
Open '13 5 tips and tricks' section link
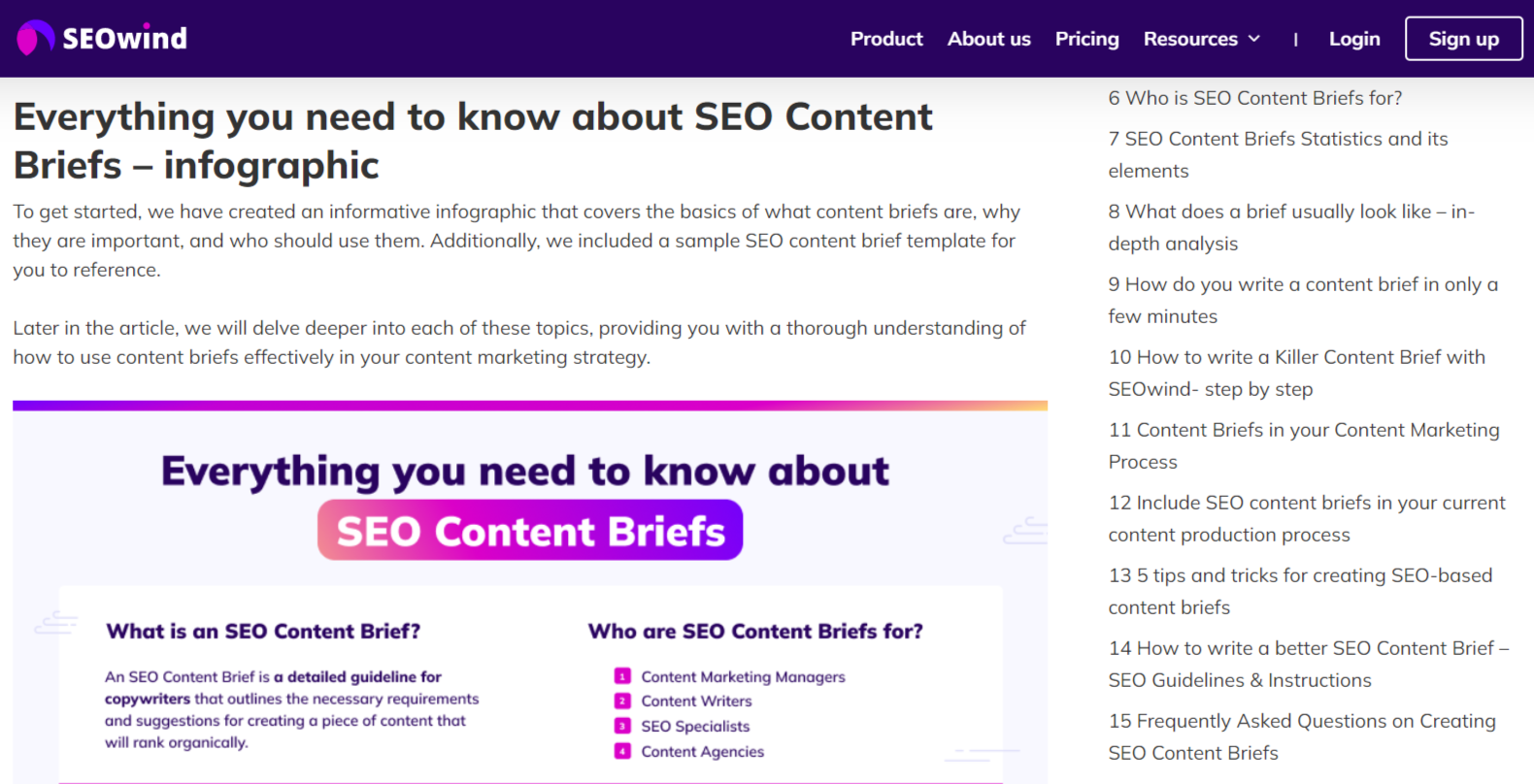[1300, 591]
